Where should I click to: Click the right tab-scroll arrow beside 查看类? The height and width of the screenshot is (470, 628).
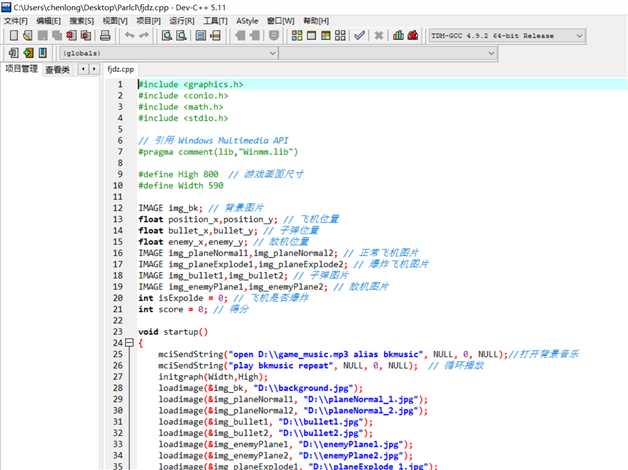(x=94, y=69)
